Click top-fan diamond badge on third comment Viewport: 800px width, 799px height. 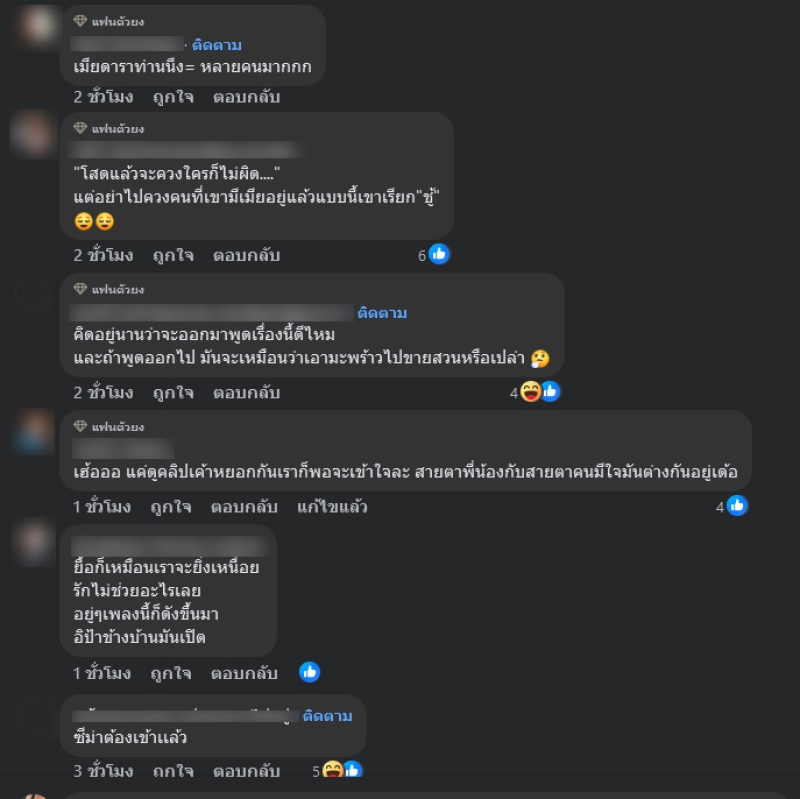click(x=80, y=289)
